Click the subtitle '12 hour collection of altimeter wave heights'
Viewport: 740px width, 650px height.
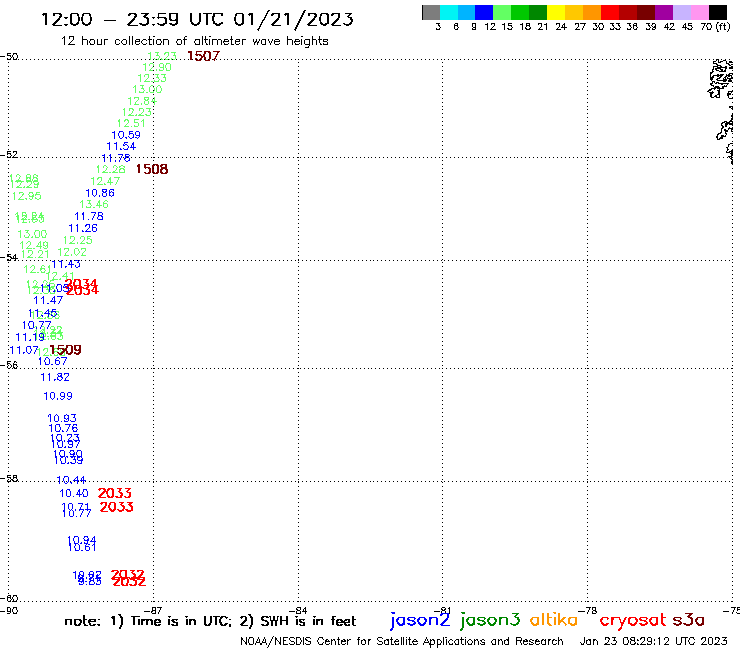click(194, 41)
